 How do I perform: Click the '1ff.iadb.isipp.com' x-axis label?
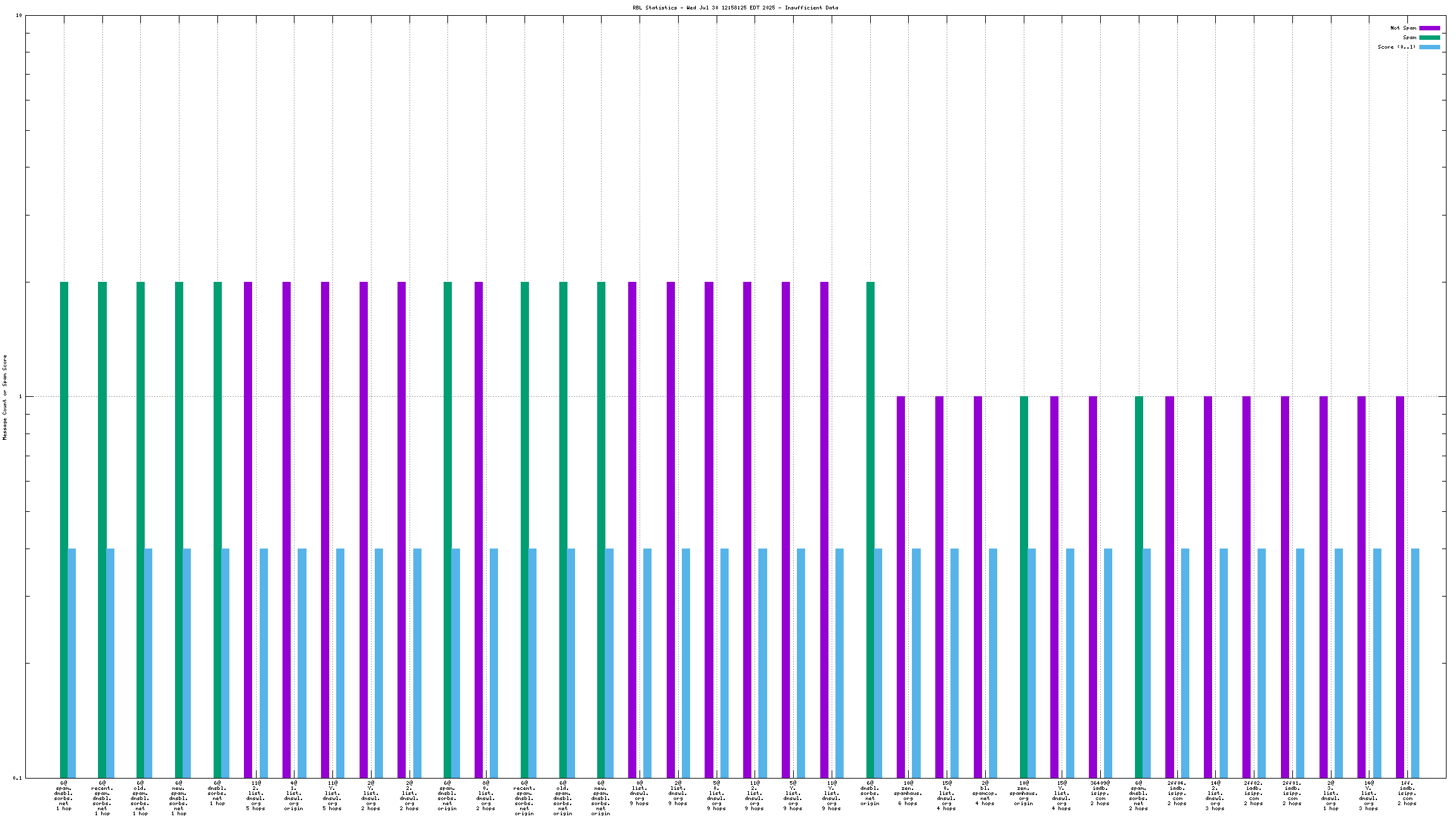click(1407, 793)
